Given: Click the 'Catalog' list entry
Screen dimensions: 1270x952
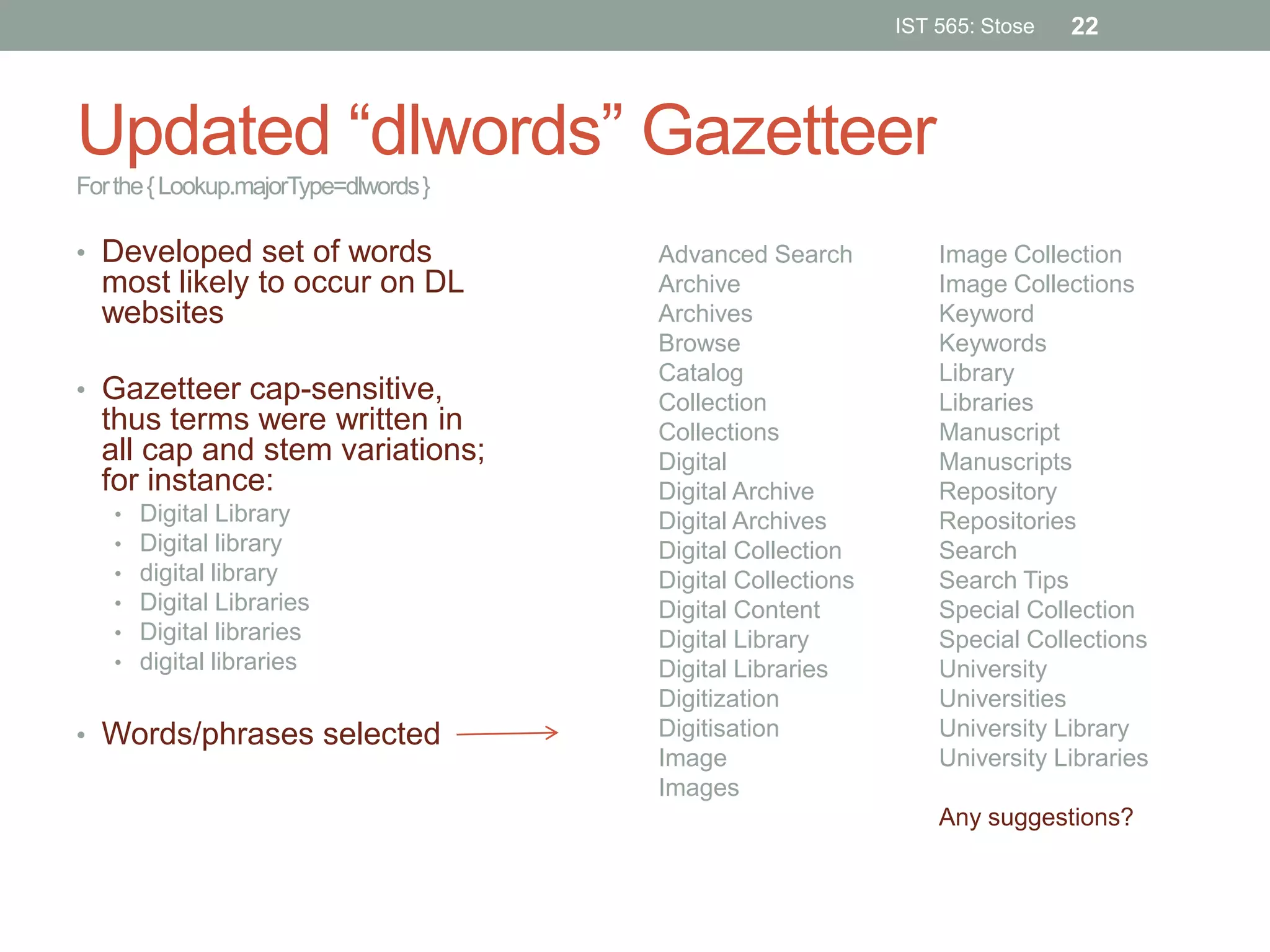Looking at the screenshot, I should tap(700, 372).
